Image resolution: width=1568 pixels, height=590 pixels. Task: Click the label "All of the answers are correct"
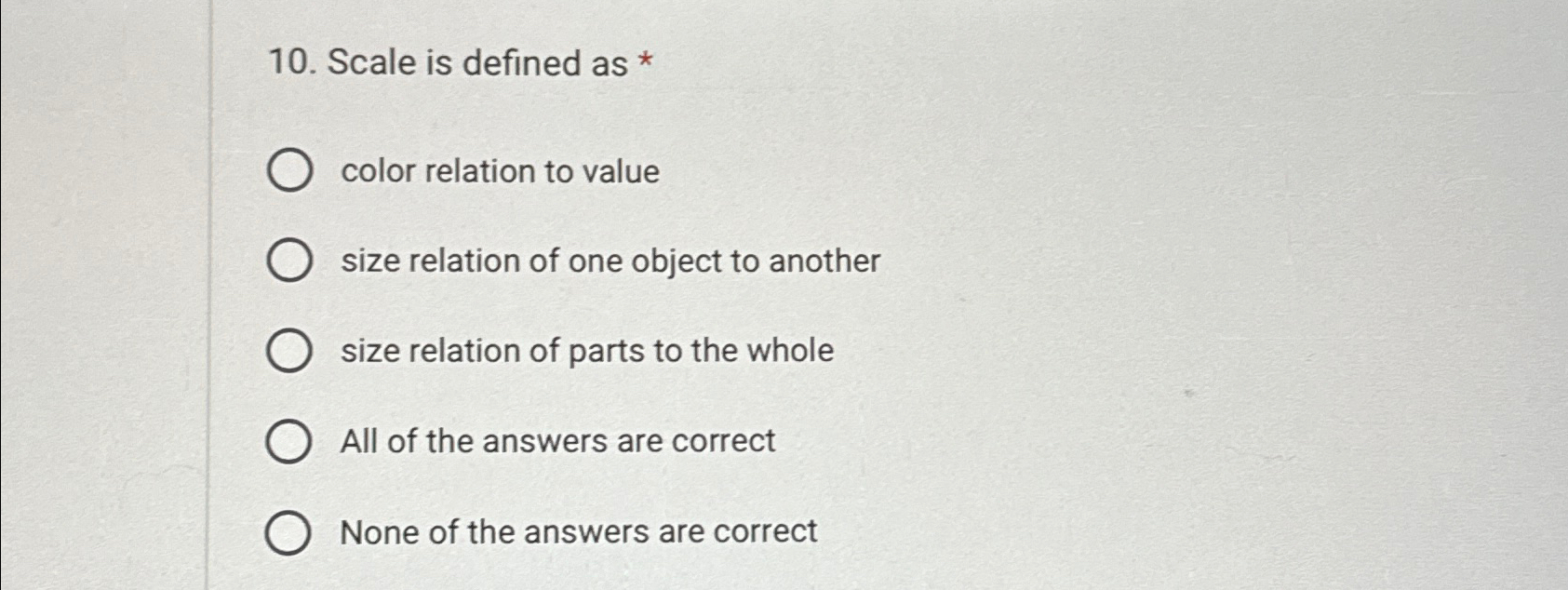pos(556,440)
